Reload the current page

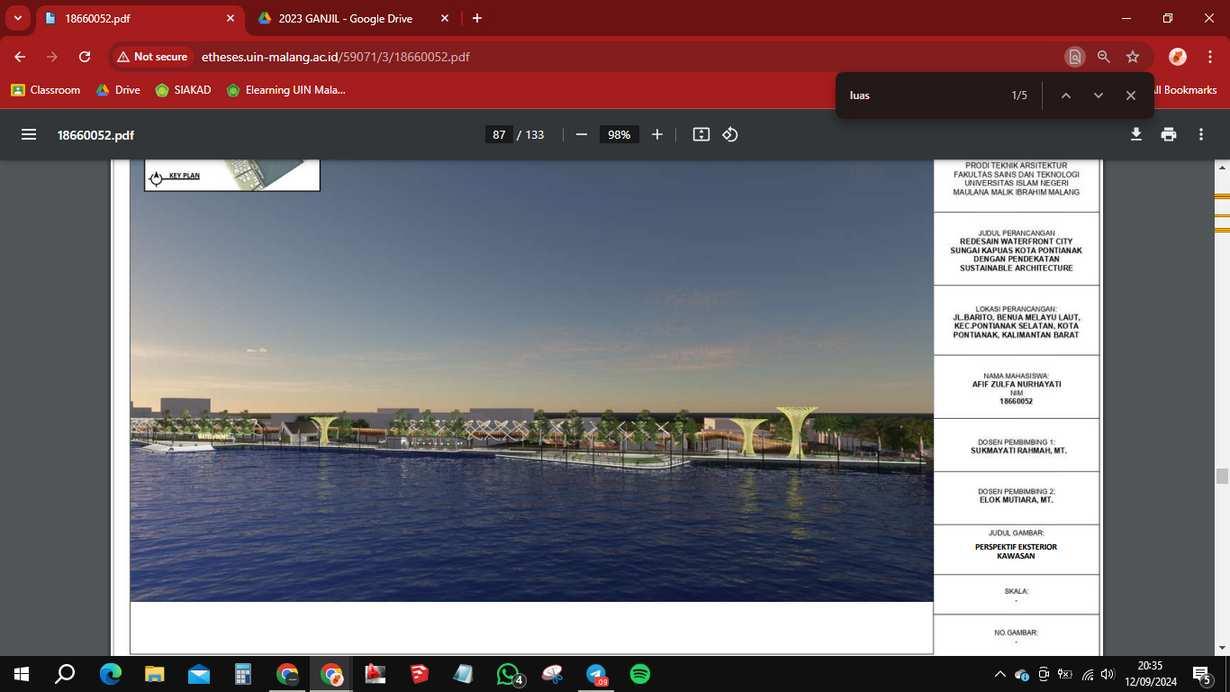pyautogui.click(x=85, y=57)
